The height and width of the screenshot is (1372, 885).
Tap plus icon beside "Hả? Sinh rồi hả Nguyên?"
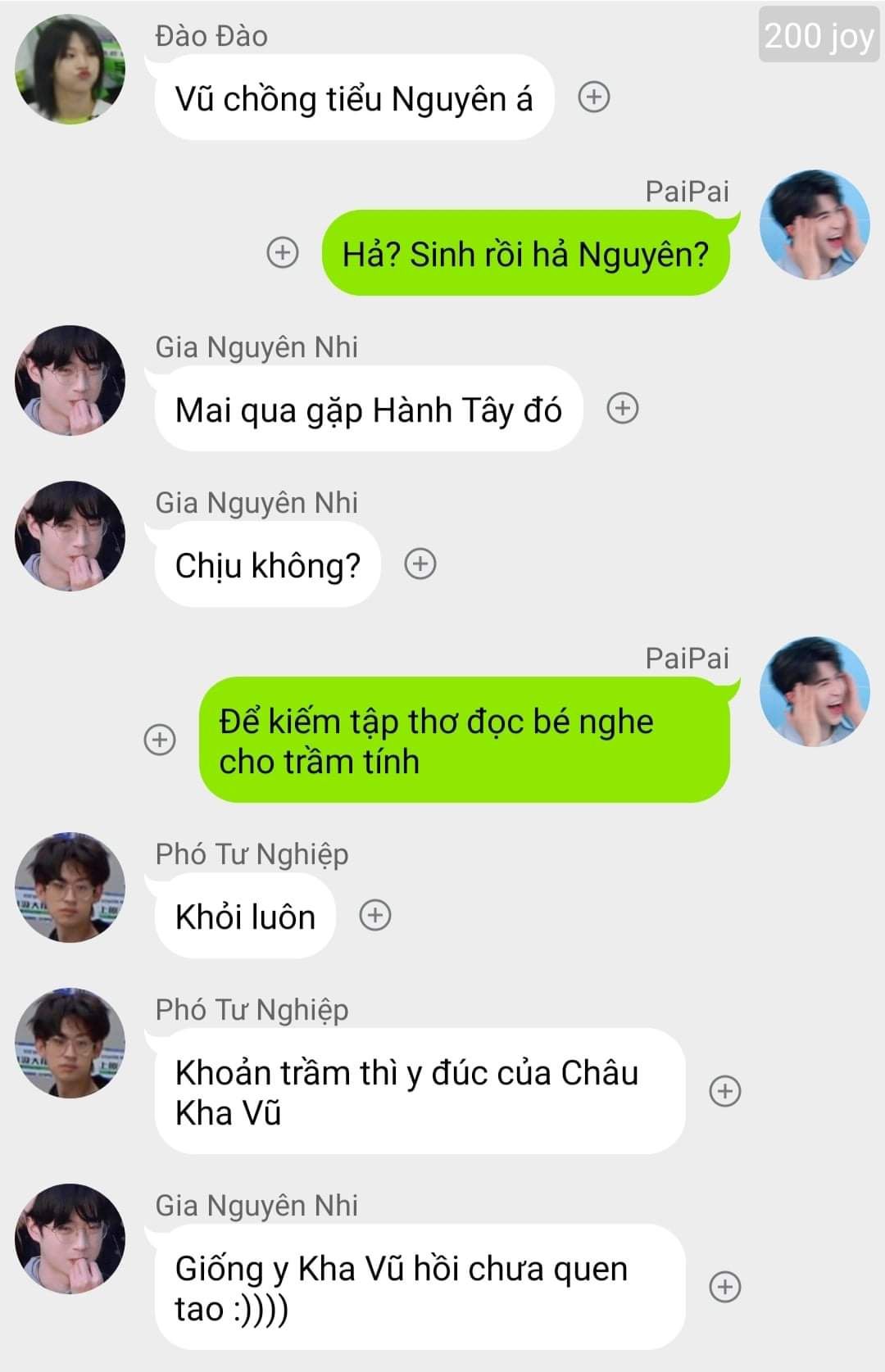coord(283,252)
